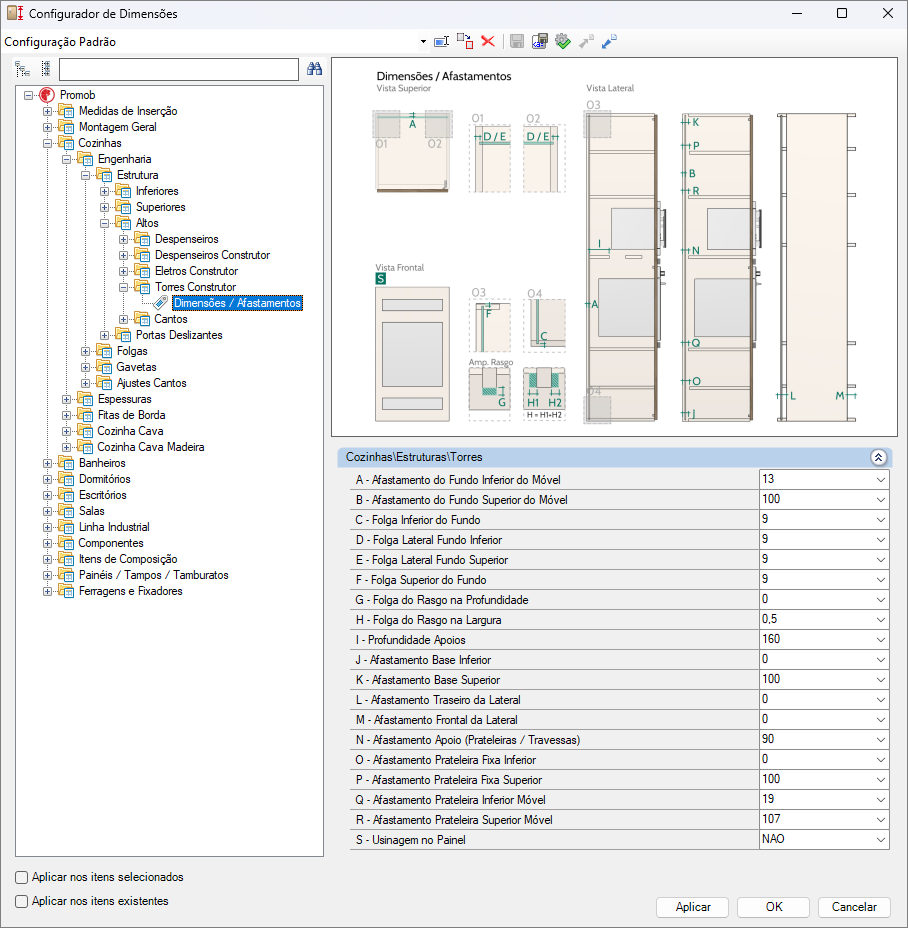
Task: Click the Salas folder icon
Action: pos(66,511)
